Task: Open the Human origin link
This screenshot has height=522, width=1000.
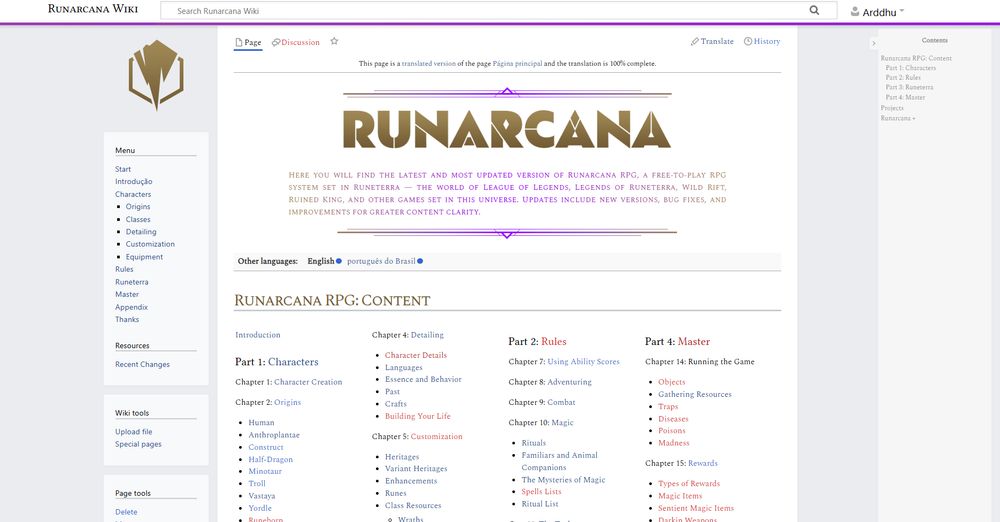Action: click(261, 422)
